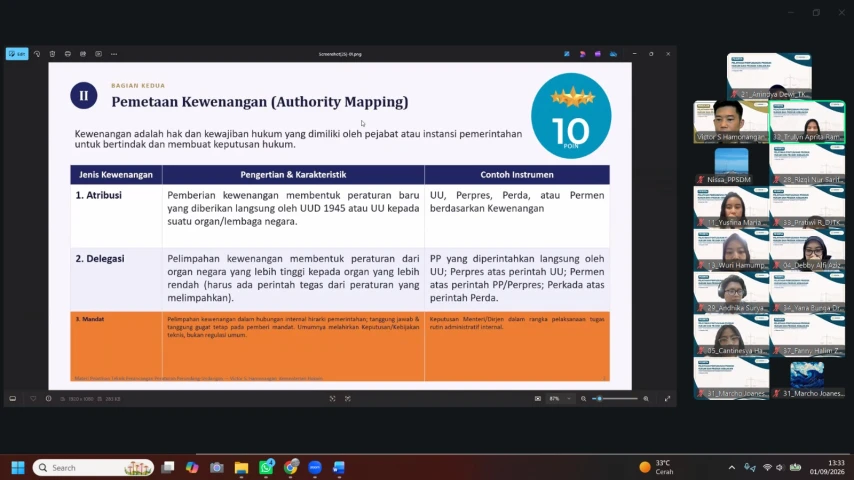Select 37_Fanny Halim participant tile

pyautogui.click(x=807, y=336)
